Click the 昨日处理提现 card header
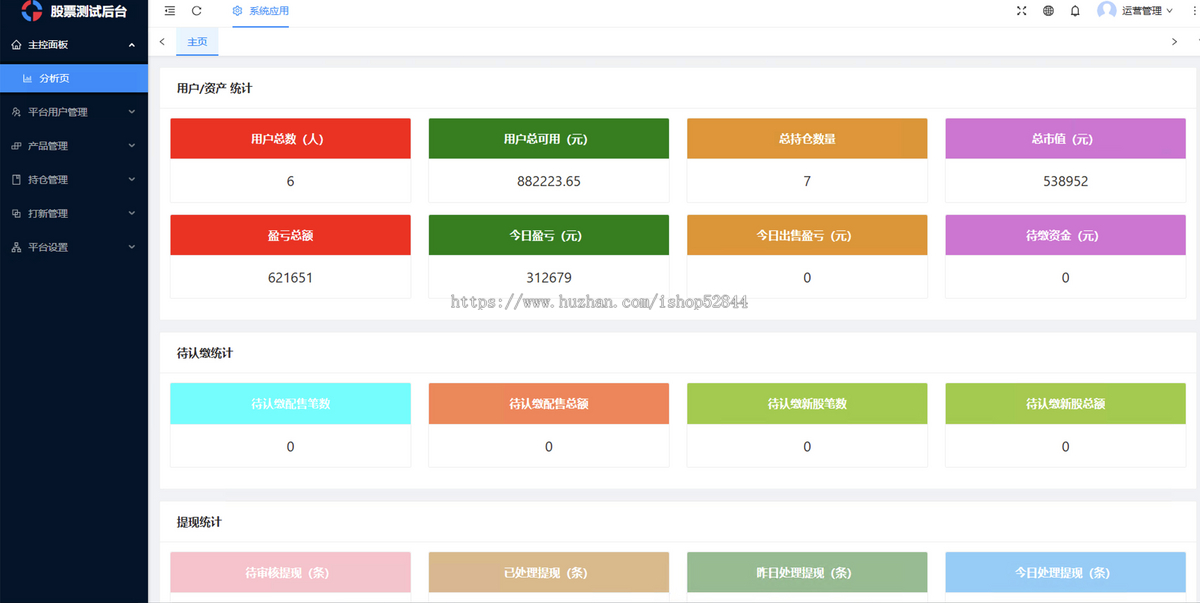 tap(807, 573)
